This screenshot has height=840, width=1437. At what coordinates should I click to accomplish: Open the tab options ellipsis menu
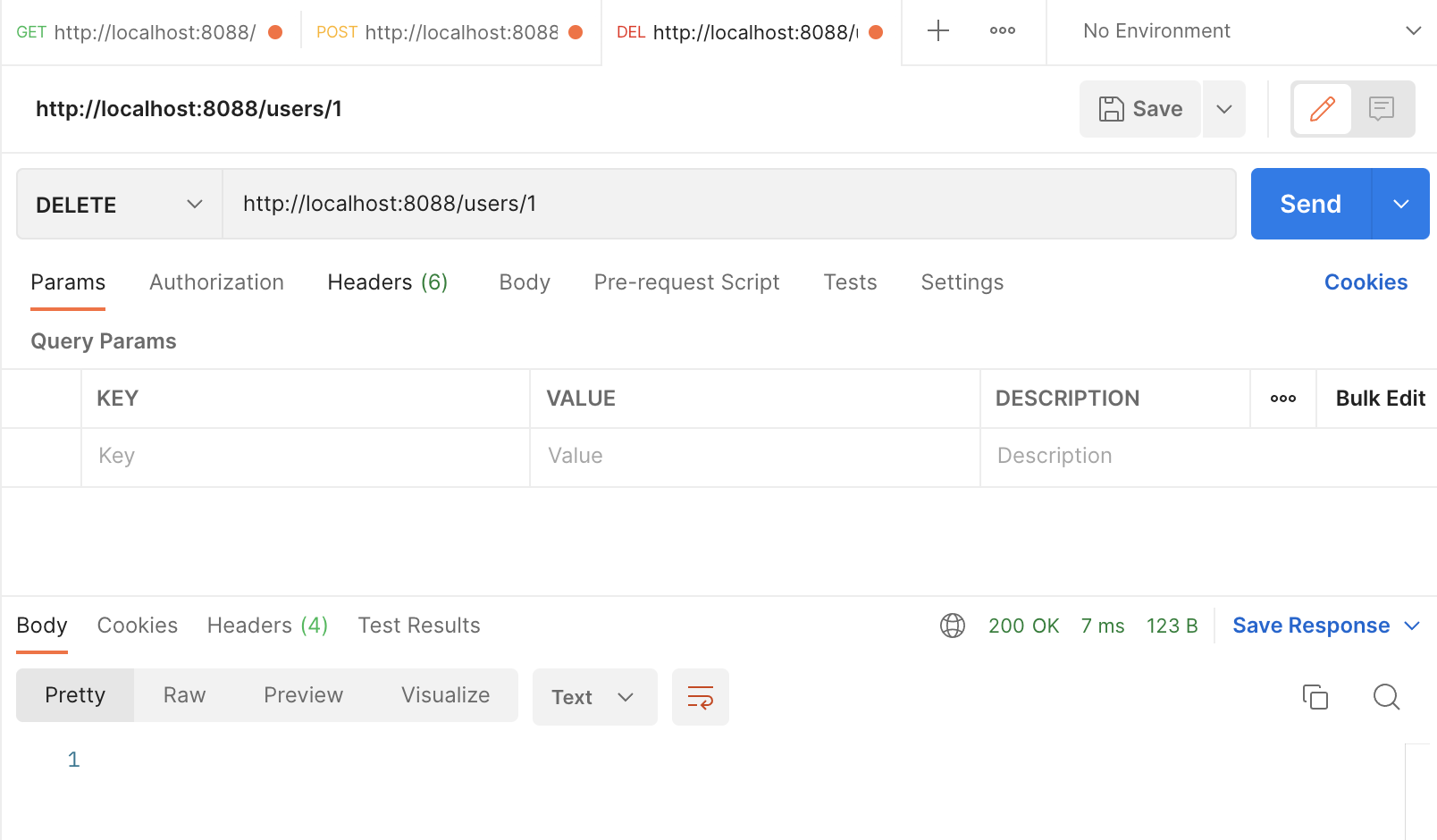[x=1002, y=31]
